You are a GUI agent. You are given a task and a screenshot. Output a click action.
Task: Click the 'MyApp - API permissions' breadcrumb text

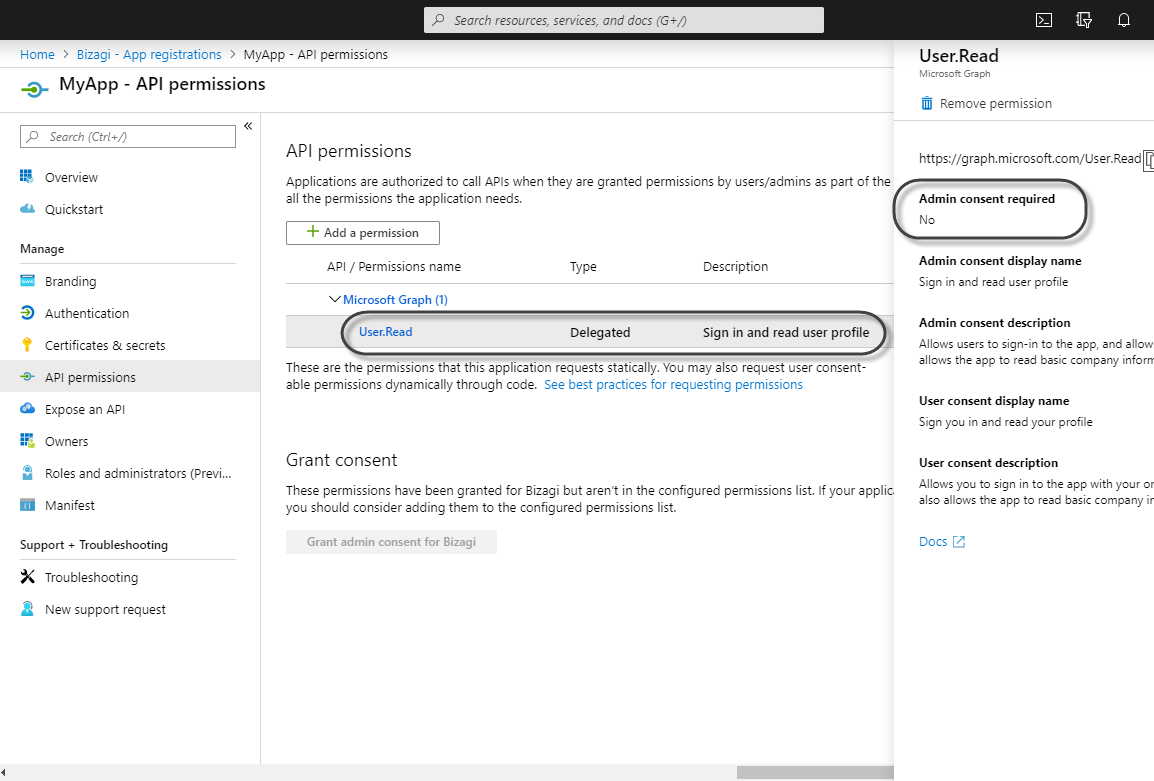pos(315,54)
